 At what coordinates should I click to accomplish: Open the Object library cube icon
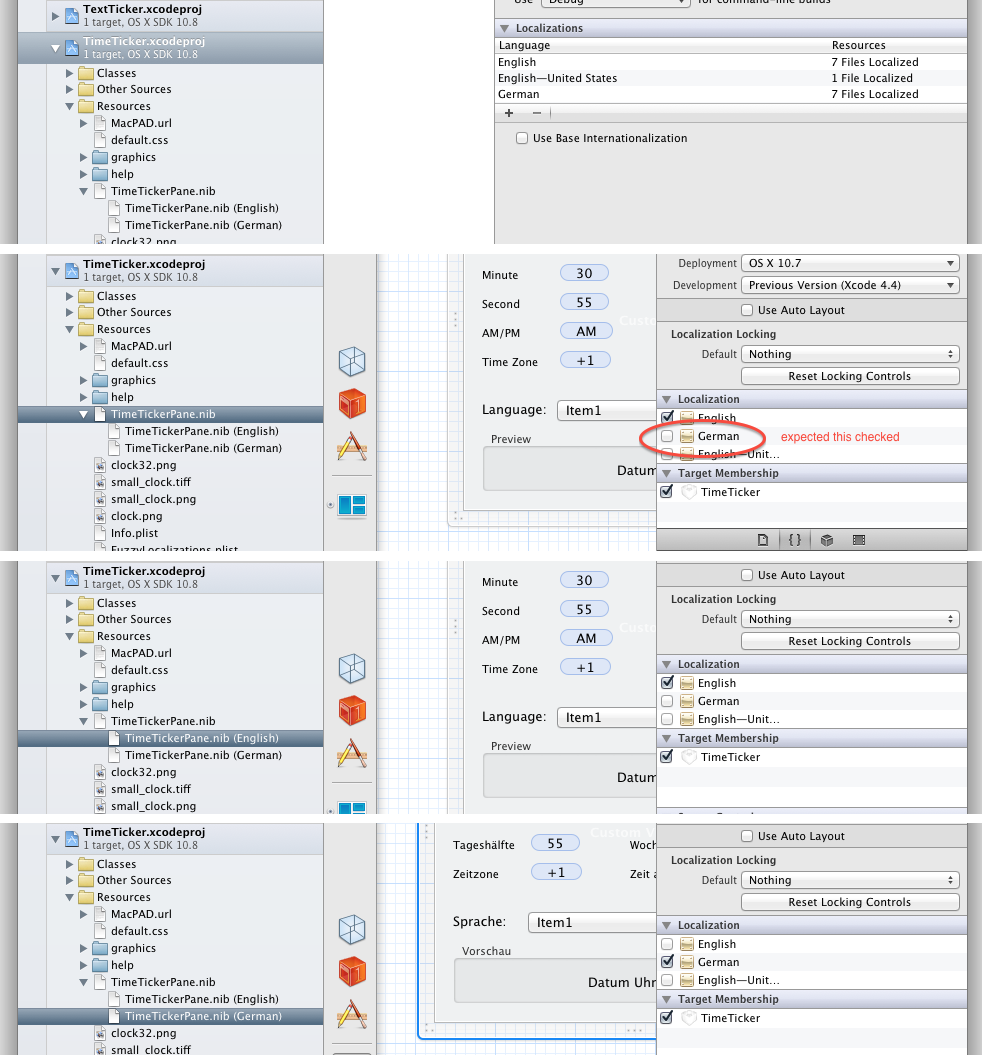pyautogui.click(x=826, y=539)
